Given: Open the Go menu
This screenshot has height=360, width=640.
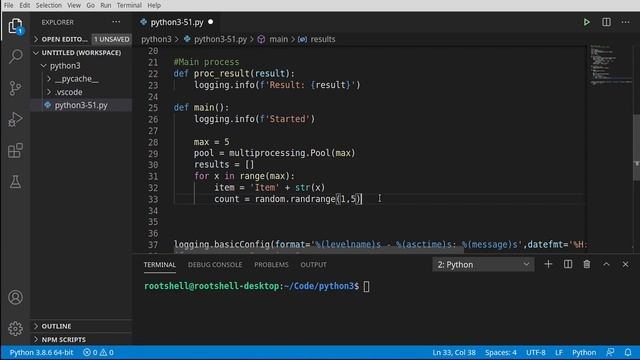Looking at the screenshot, I should [91, 5].
